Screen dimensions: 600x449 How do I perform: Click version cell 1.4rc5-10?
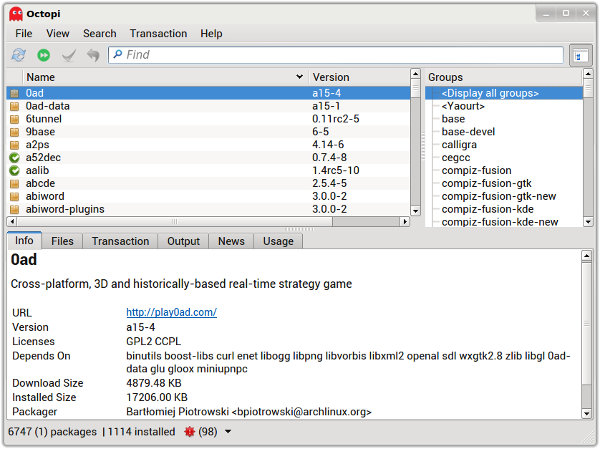pos(336,170)
